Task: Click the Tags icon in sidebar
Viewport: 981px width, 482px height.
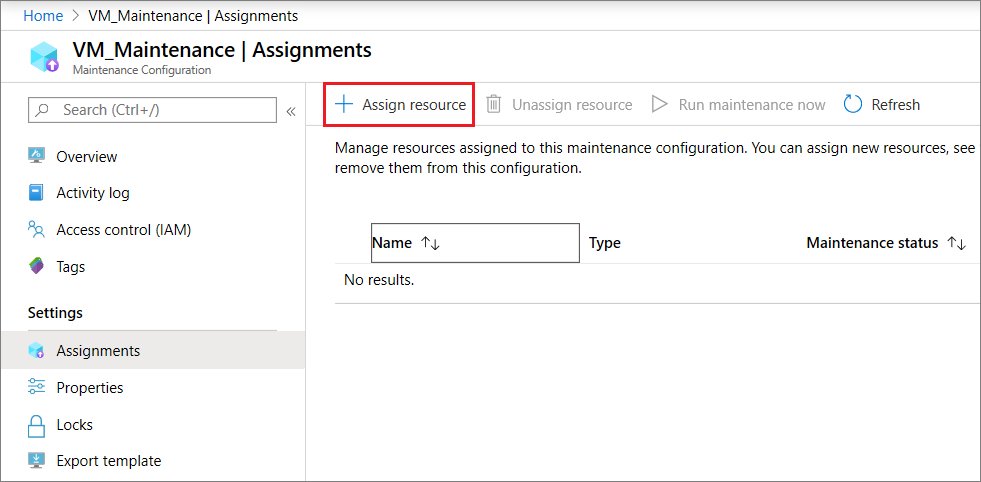Action: tap(37, 267)
